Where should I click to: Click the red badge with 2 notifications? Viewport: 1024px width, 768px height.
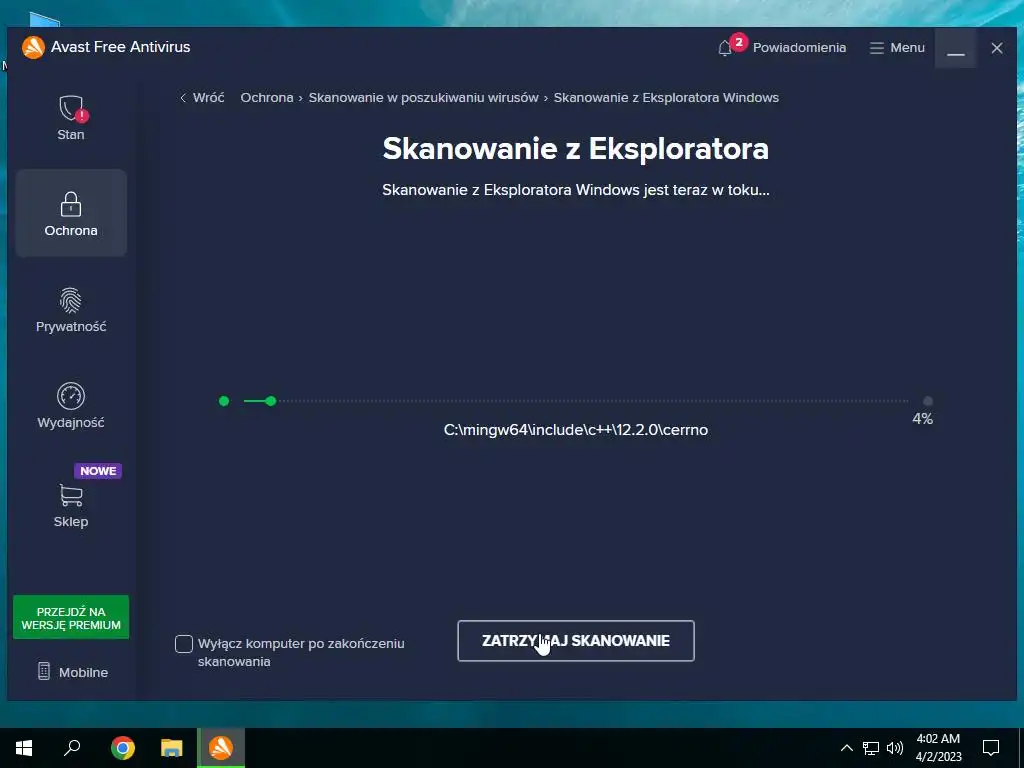pyautogui.click(x=739, y=42)
